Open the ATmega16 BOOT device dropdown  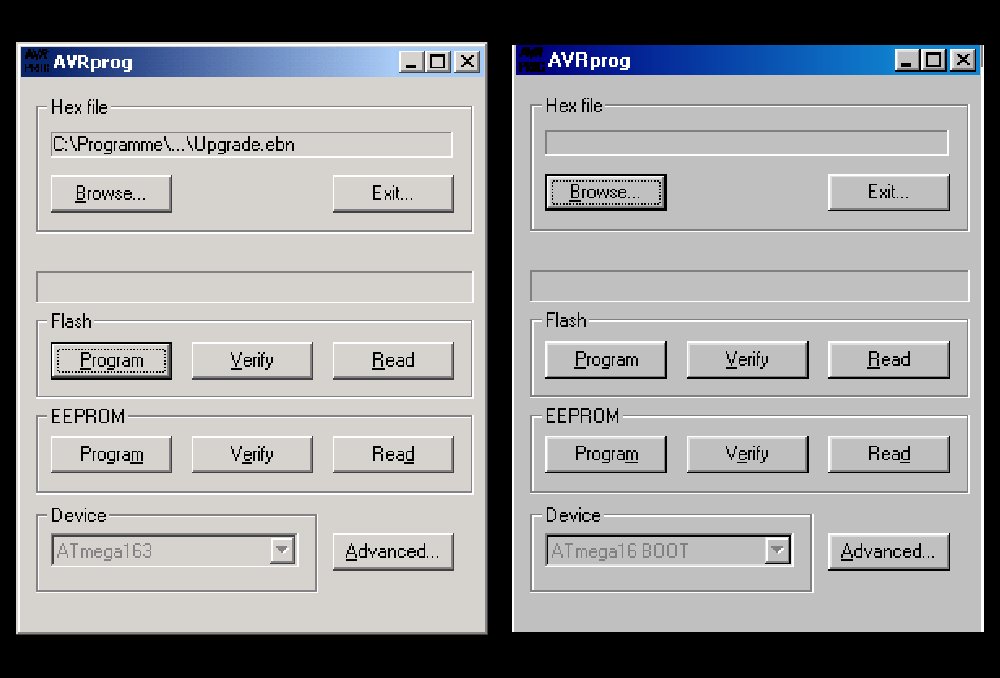coord(777,550)
